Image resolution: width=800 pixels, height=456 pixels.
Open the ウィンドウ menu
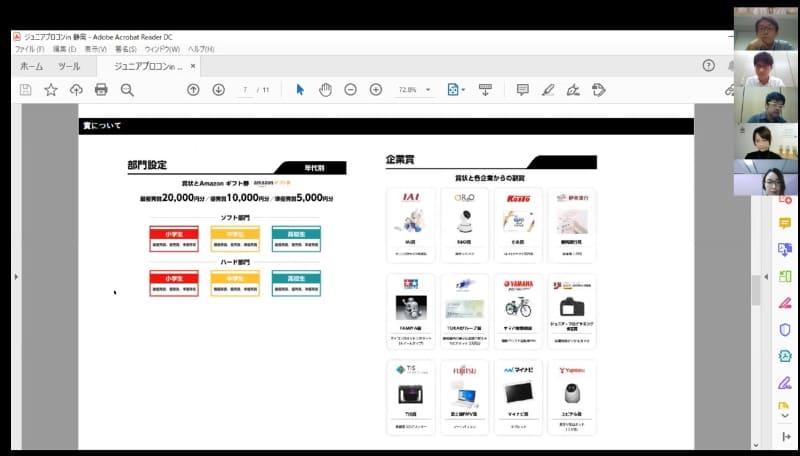(162, 49)
